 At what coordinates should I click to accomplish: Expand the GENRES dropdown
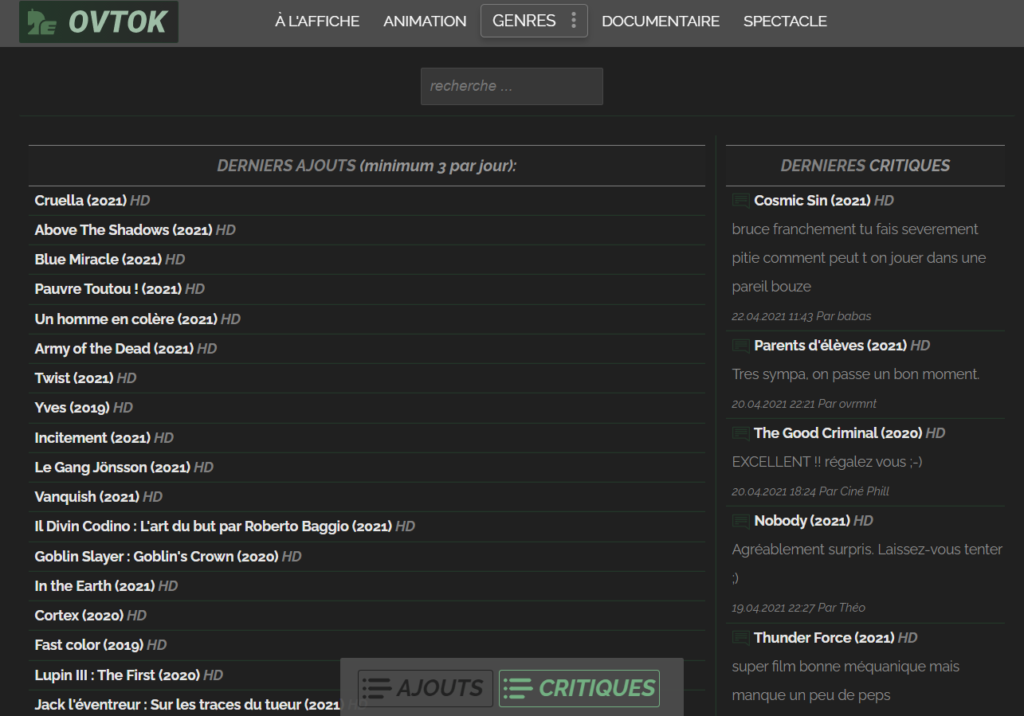tap(534, 21)
